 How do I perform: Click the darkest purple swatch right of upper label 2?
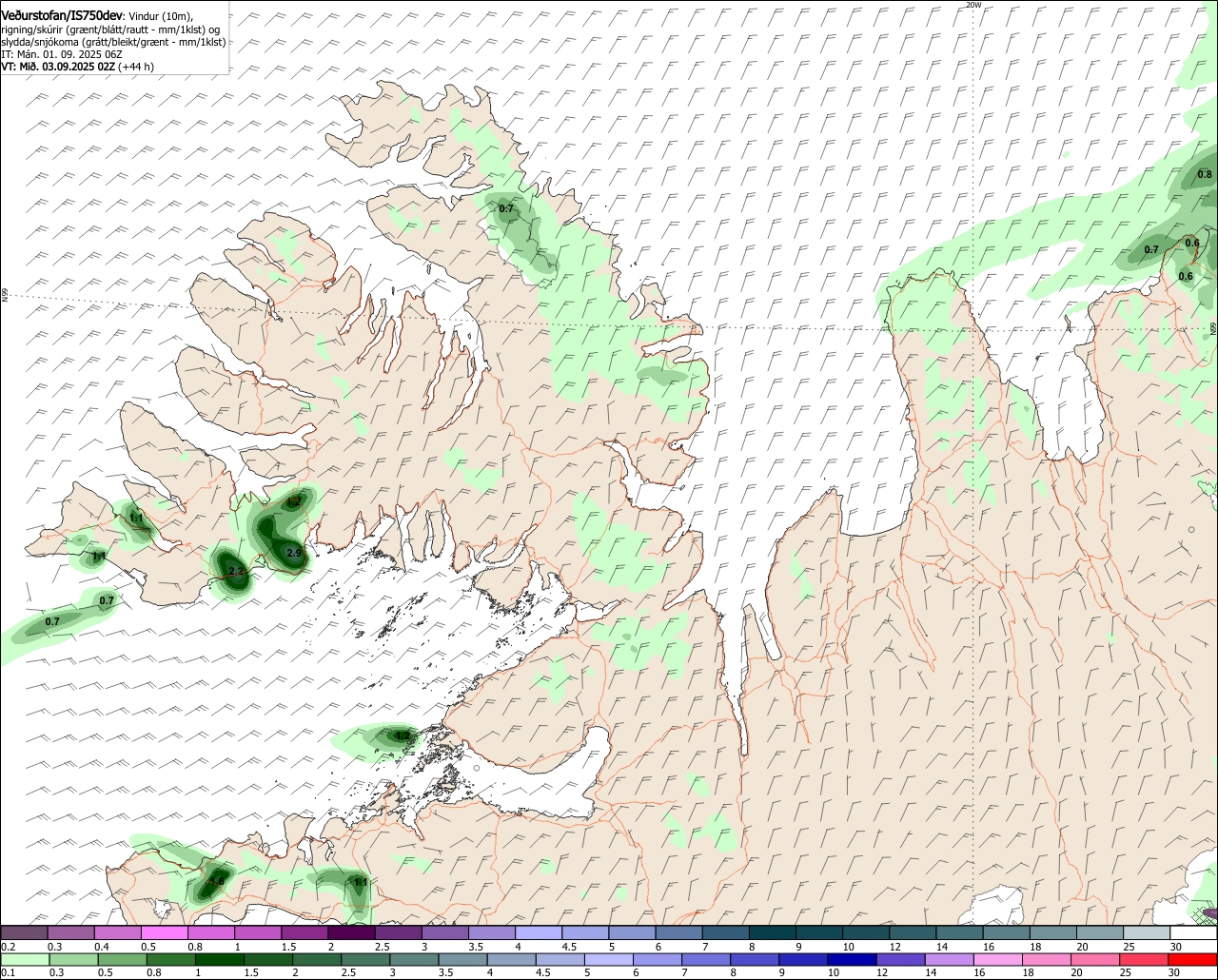coord(351,933)
